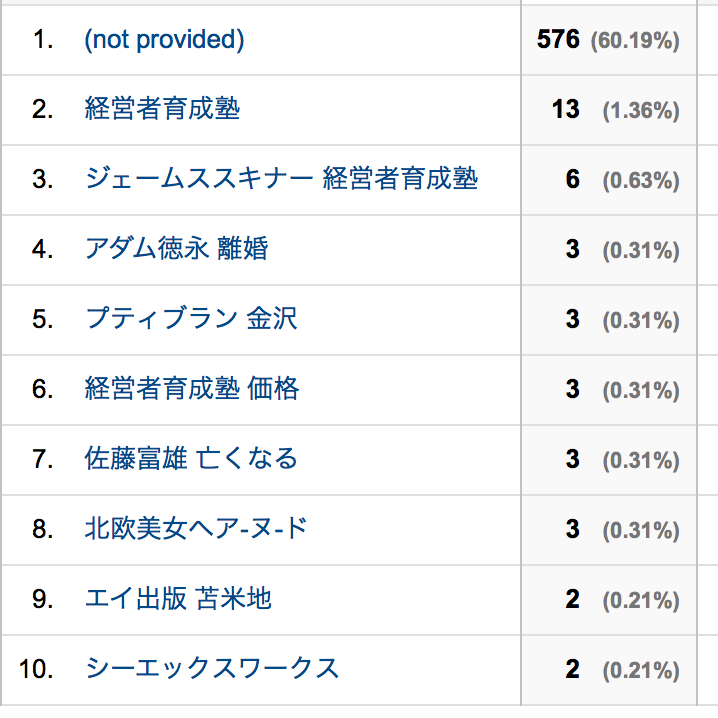Select the 13 sessions value cell
The height and width of the screenshot is (718, 718).
pyautogui.click(x=565, y=109)
